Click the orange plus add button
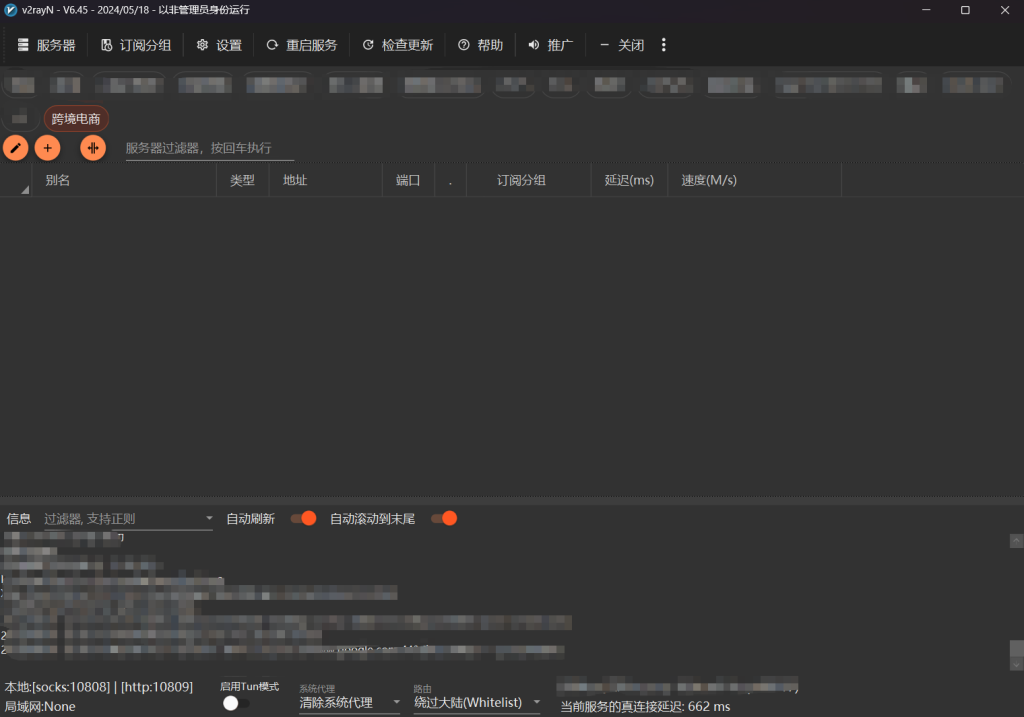1024x717 pixels. (x=47, y=148)
